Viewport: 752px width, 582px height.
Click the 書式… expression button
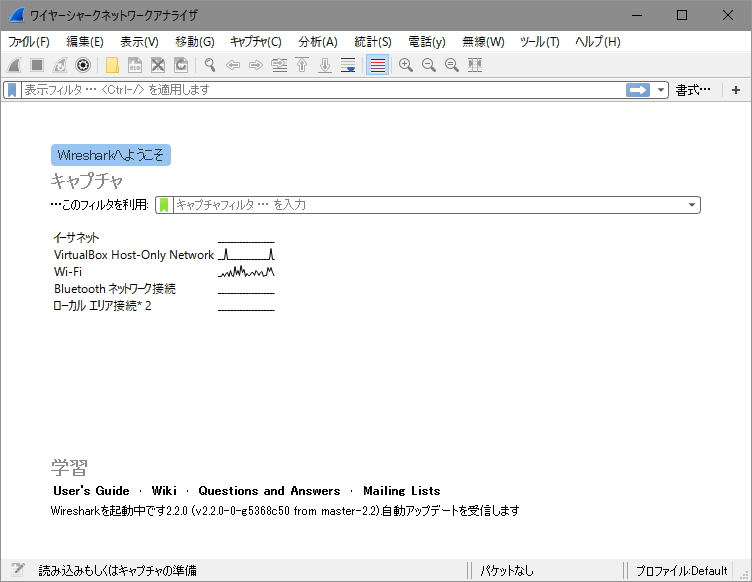[693, 90]
